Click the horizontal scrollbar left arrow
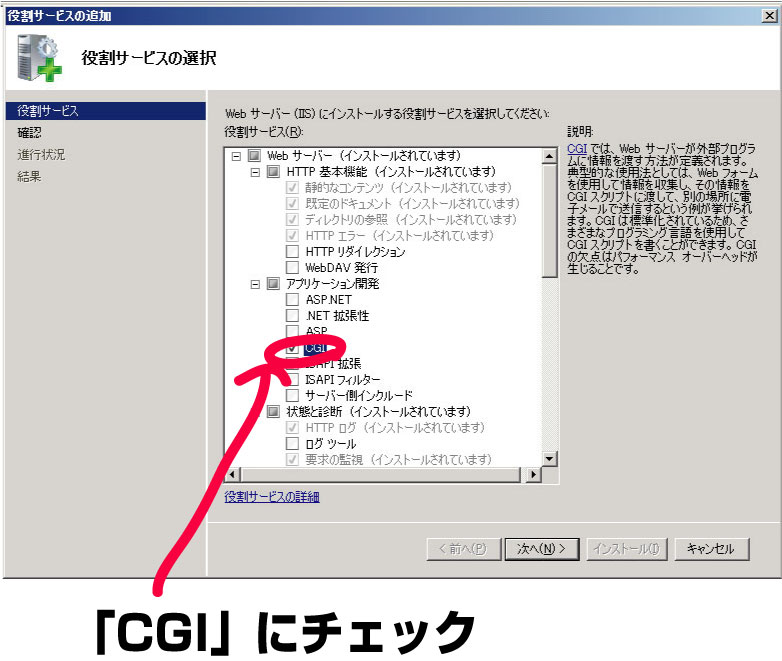Screen dimensions: 782x661 pyautogui.click(x=233, y=474)
